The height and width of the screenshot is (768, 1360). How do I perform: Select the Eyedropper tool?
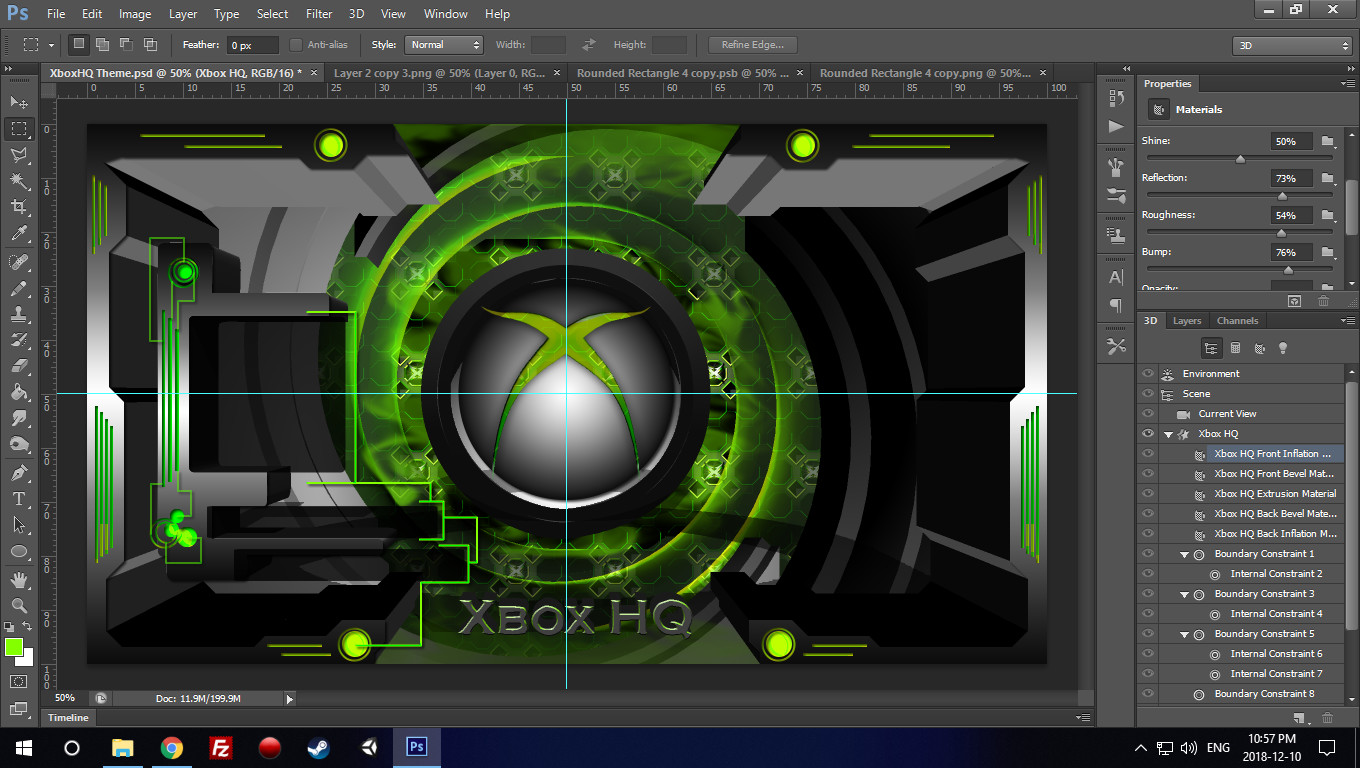[x=19, y=233]
